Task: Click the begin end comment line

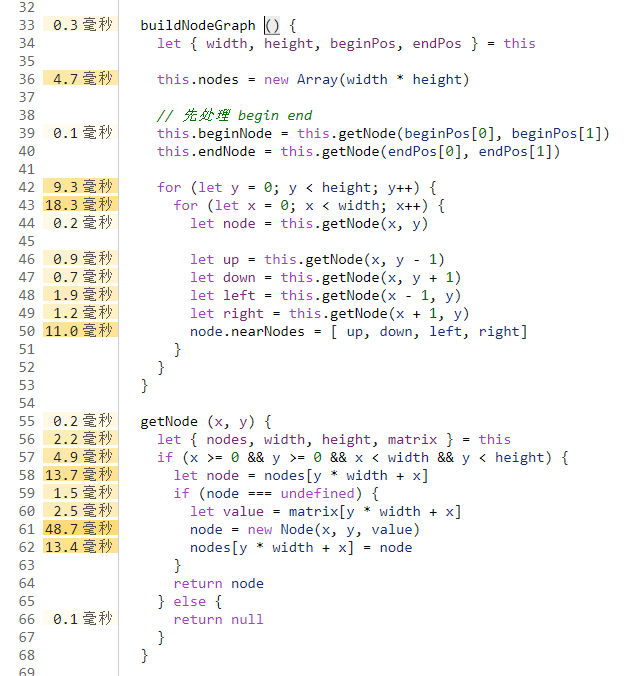Action: pos(234,116)
